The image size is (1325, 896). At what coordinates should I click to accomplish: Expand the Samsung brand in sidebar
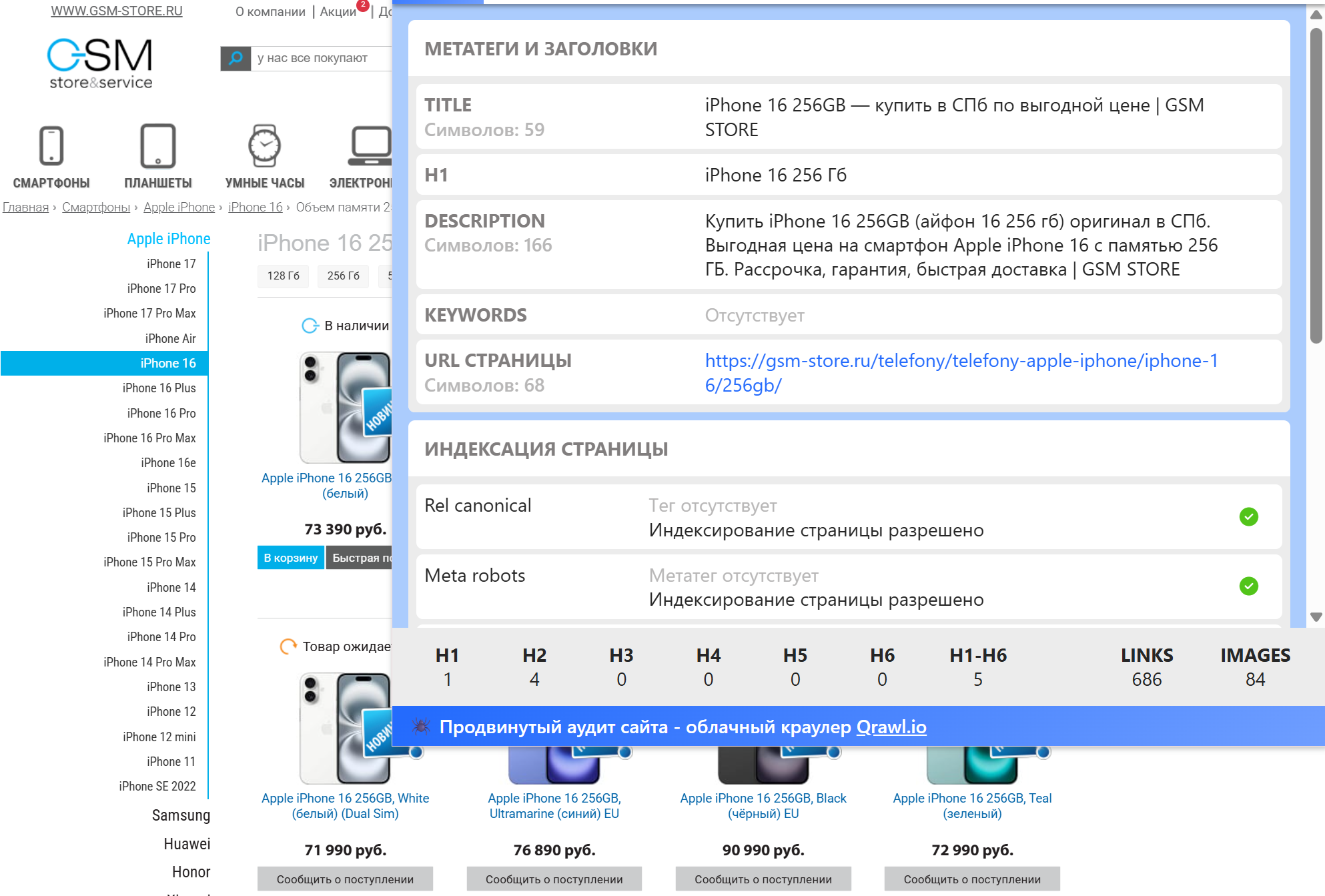pyautogui.click(x=181, y=815)
